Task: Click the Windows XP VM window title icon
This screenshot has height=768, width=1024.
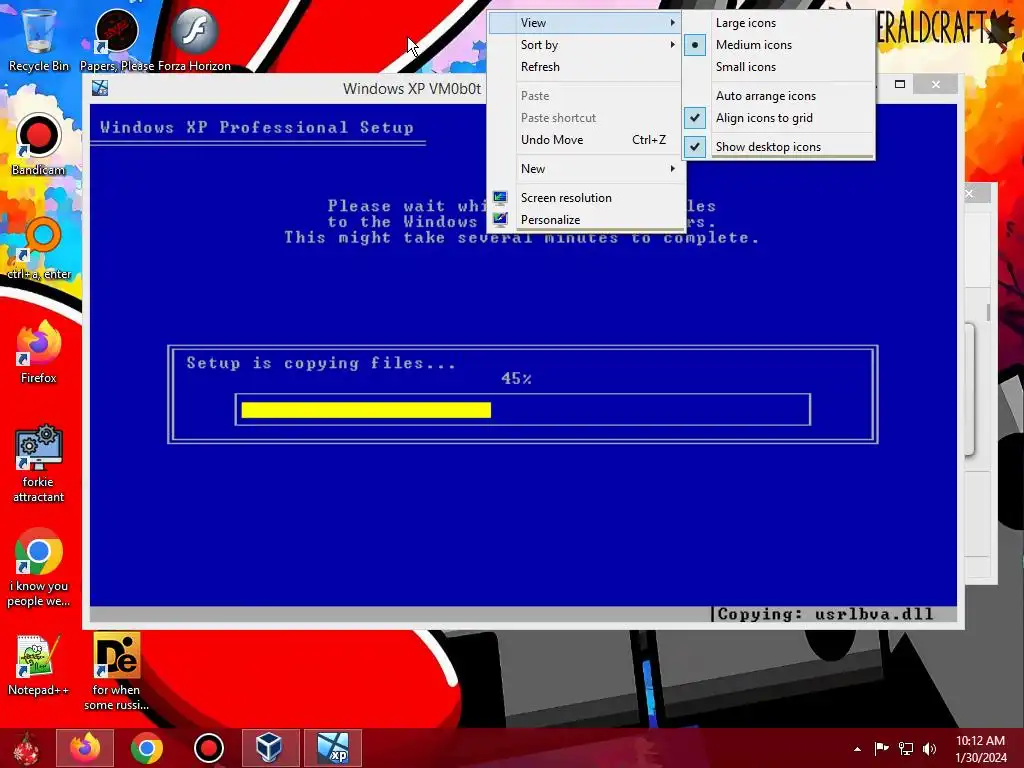Action: point(100,88)
